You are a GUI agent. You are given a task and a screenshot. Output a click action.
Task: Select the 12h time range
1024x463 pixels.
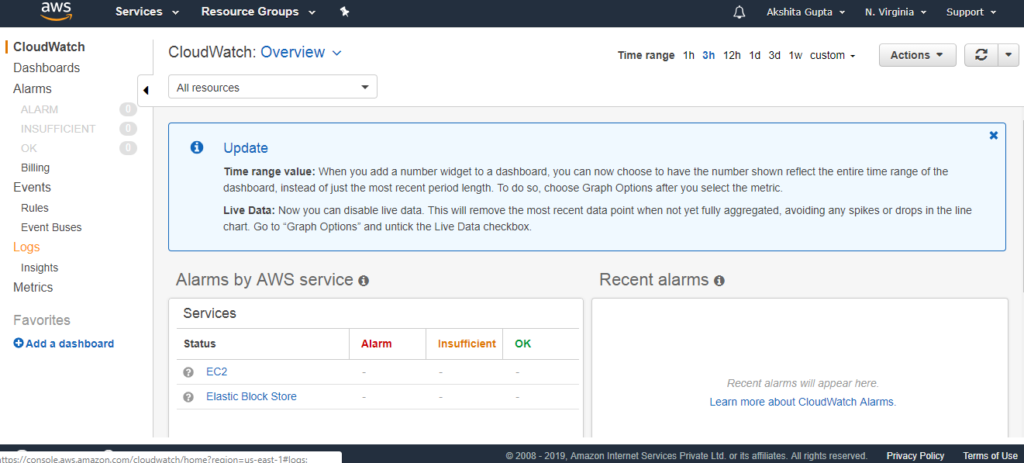click(x=731, y=56)
